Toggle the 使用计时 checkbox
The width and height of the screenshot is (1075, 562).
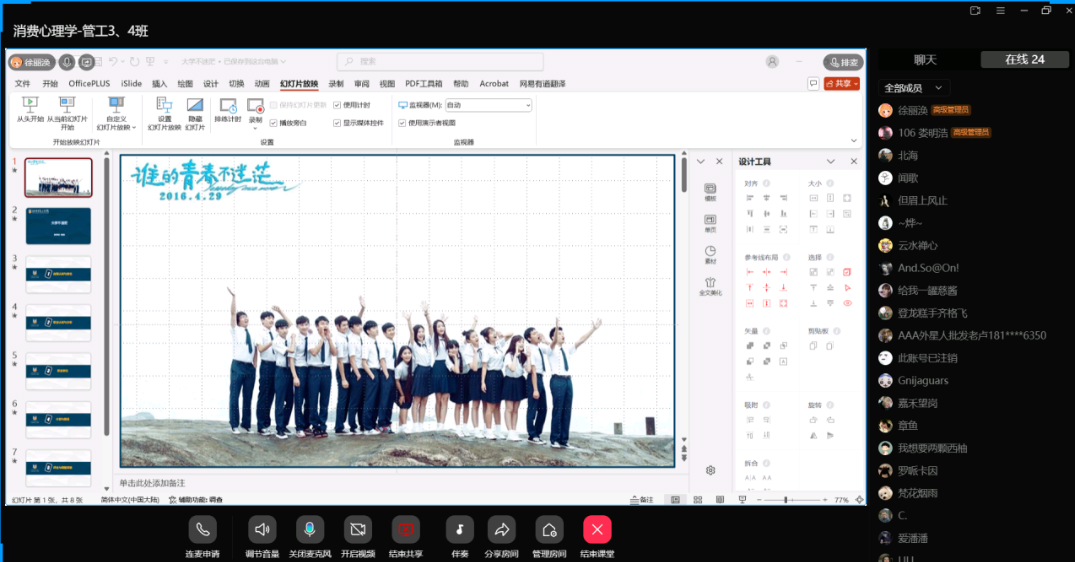point(337,105)
